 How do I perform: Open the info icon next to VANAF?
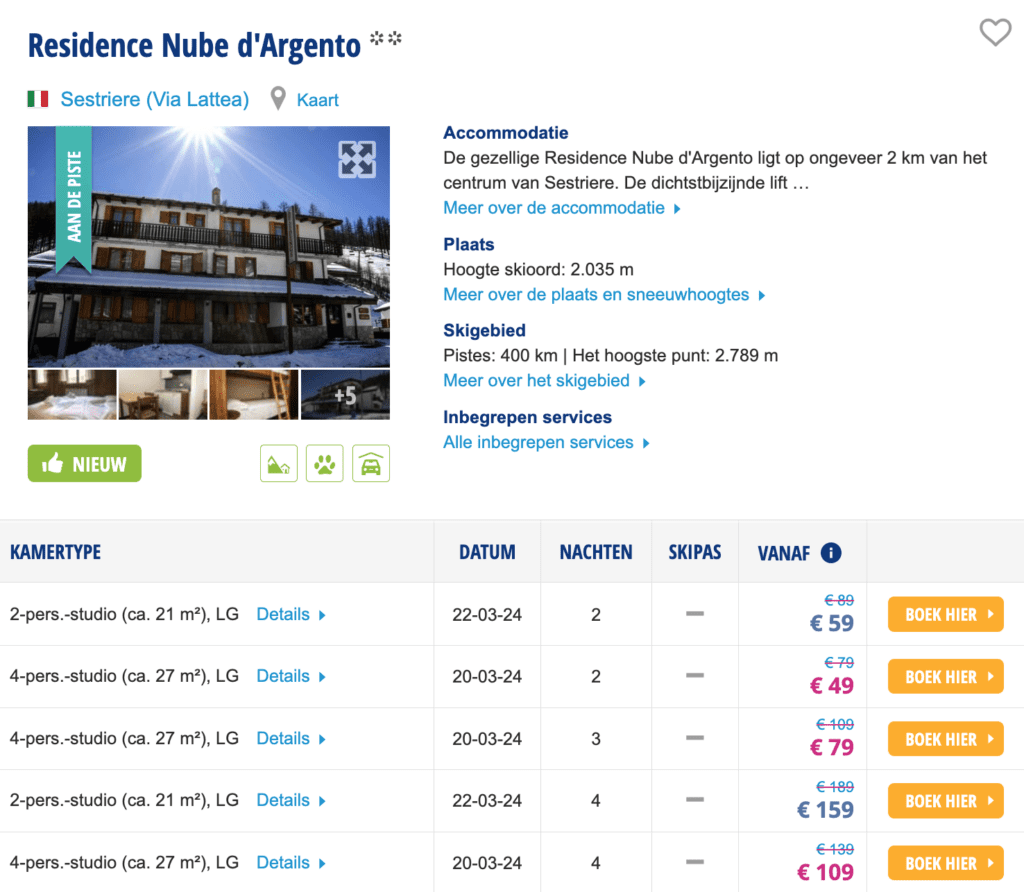[830, 553]
